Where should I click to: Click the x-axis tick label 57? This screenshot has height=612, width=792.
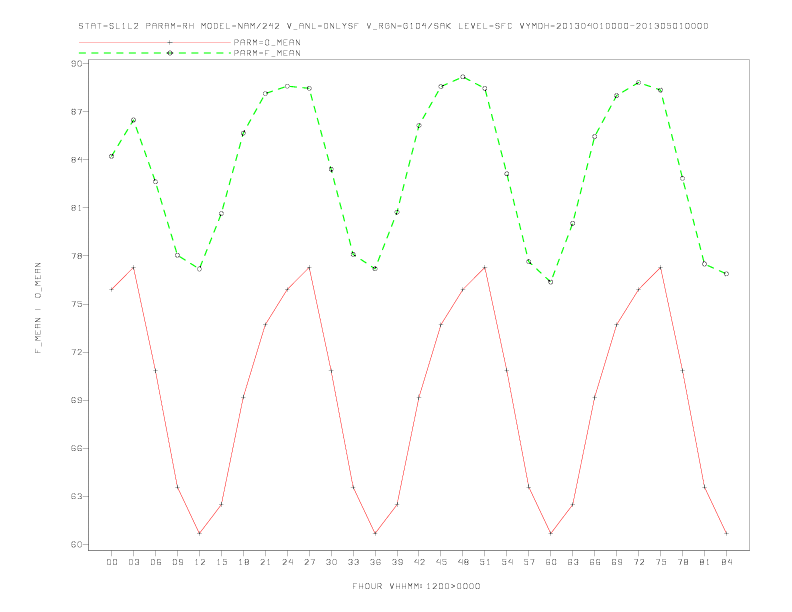(x=529, y=562)
